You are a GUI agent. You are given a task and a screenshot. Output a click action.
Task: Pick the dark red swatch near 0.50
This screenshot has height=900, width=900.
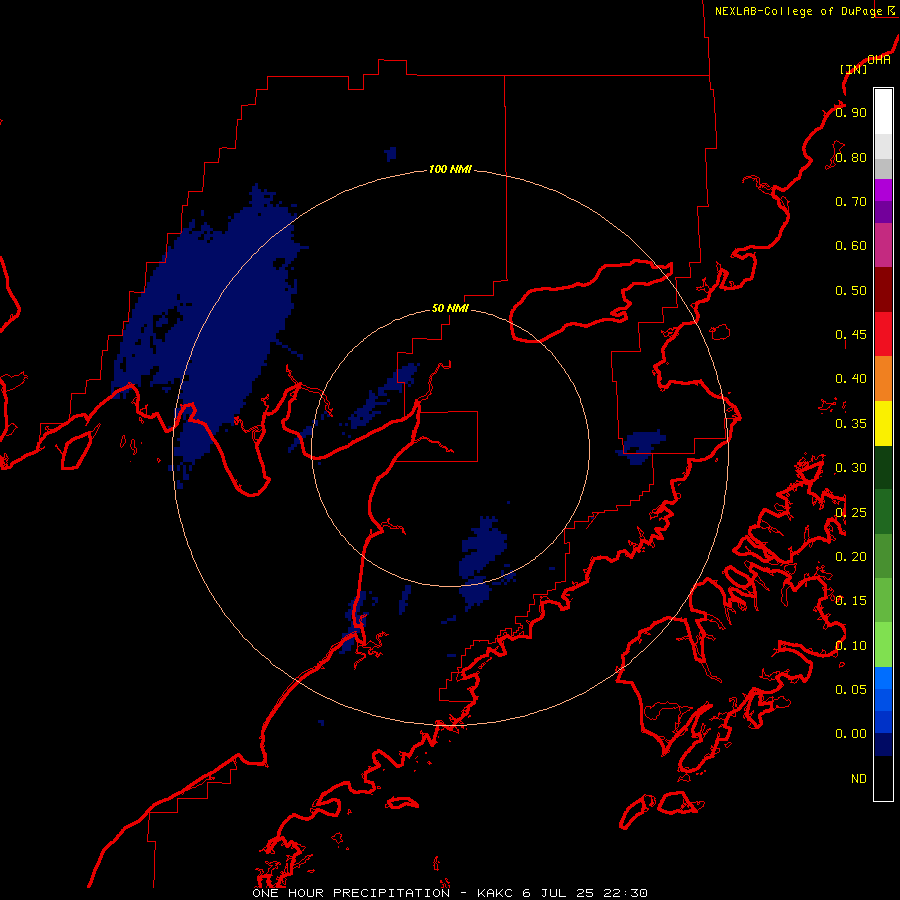tap(883, 290)
